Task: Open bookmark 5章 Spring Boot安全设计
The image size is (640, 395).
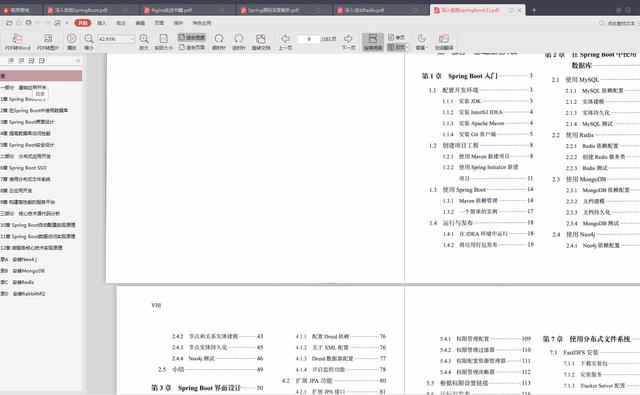Action: pos(27,144)
